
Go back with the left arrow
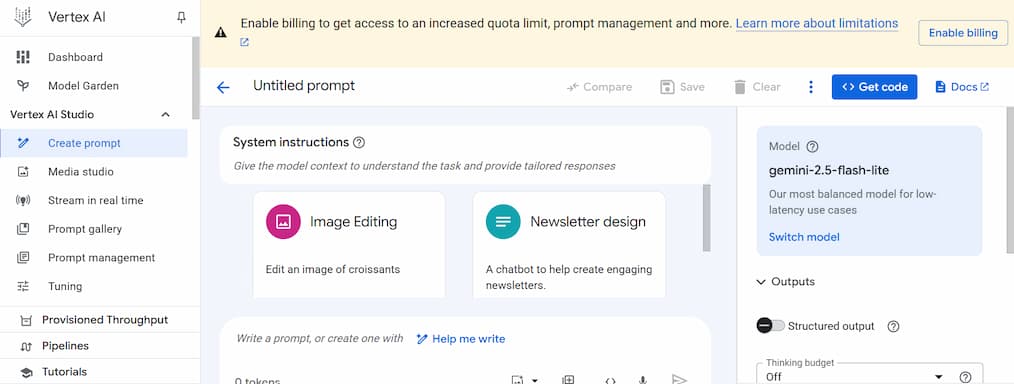pos(223,87)
